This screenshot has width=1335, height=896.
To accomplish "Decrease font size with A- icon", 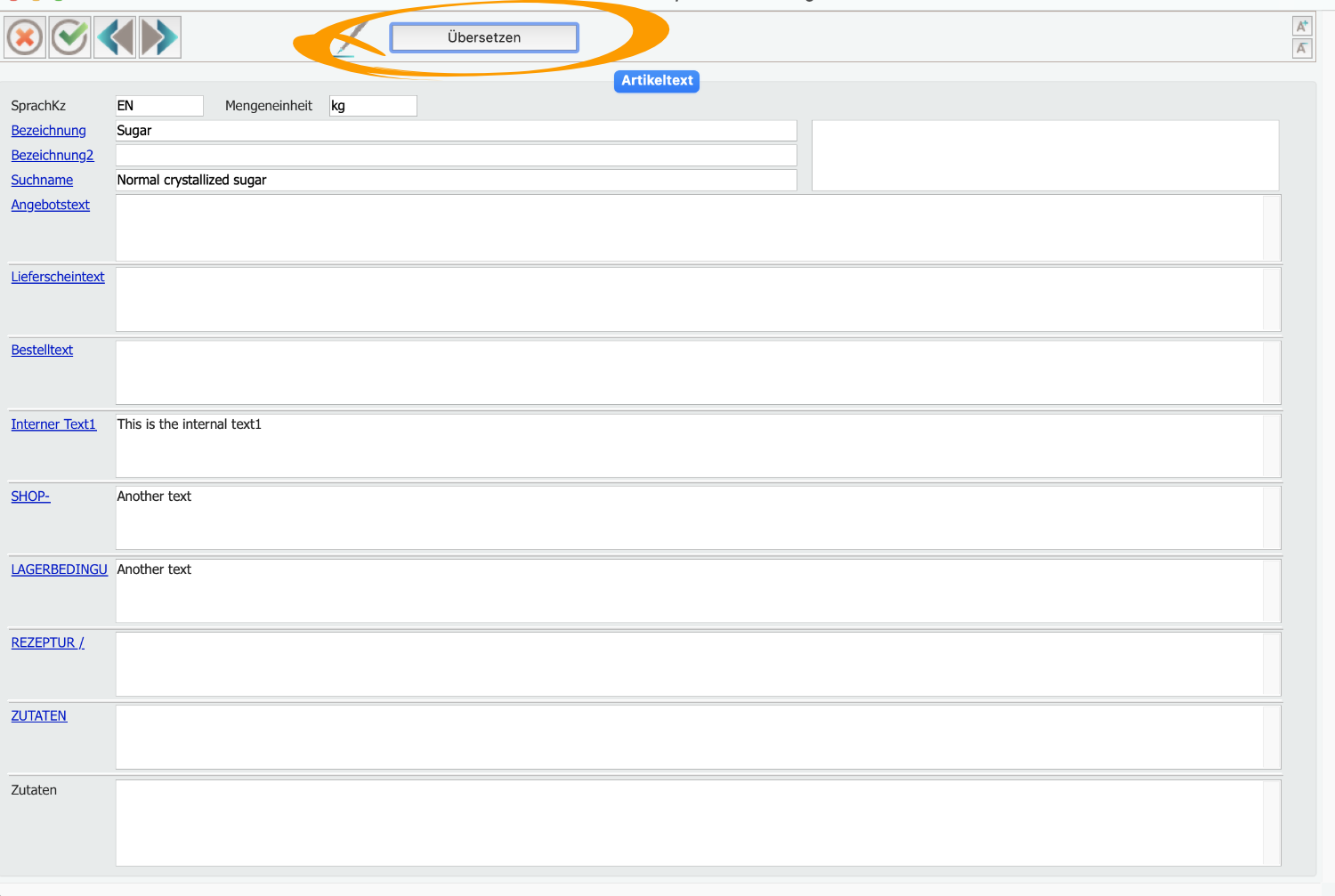I will pyautogui.click(x=1302, y=48).
